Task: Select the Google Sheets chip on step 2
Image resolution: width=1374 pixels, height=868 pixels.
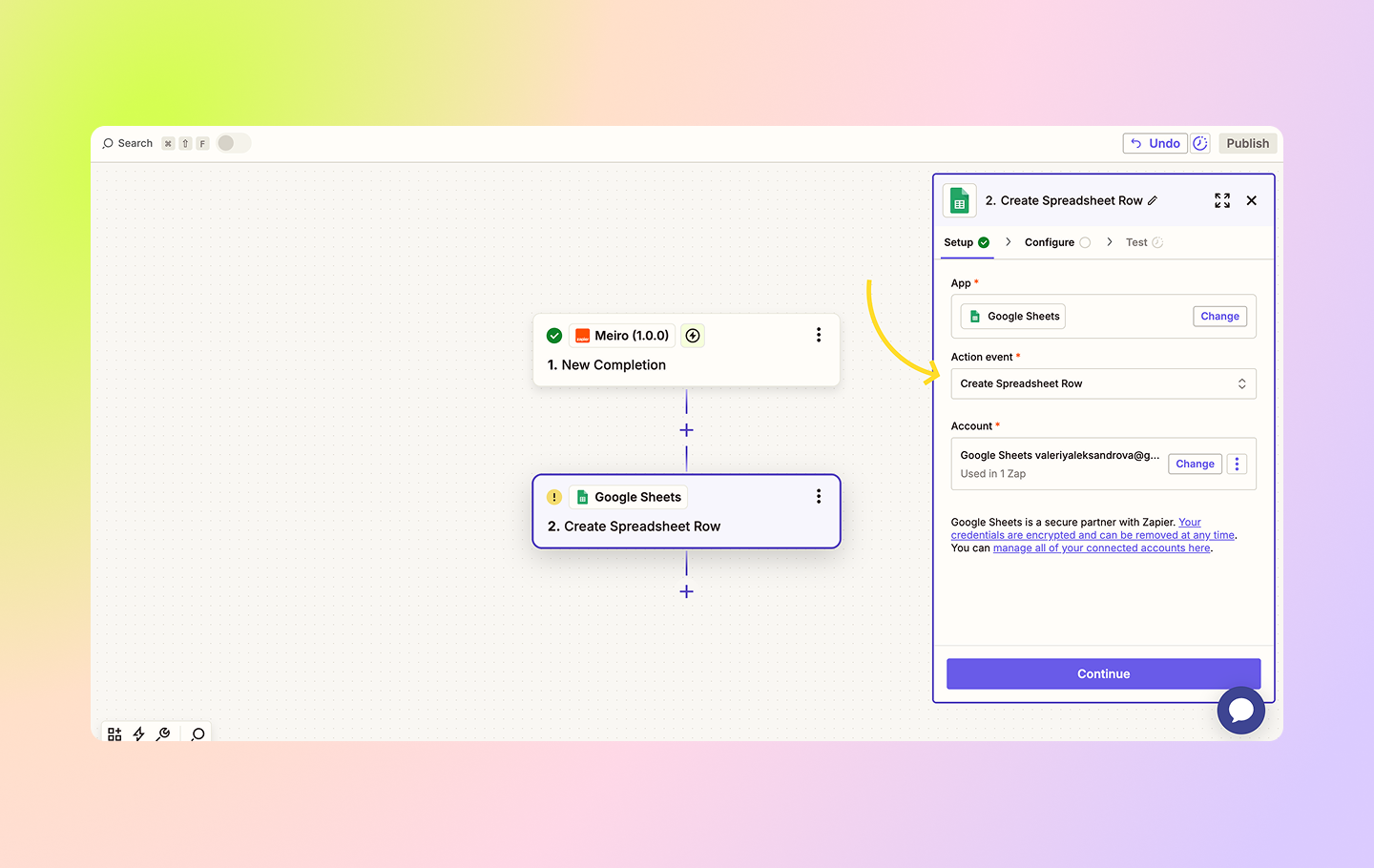Action: point(629,497)
